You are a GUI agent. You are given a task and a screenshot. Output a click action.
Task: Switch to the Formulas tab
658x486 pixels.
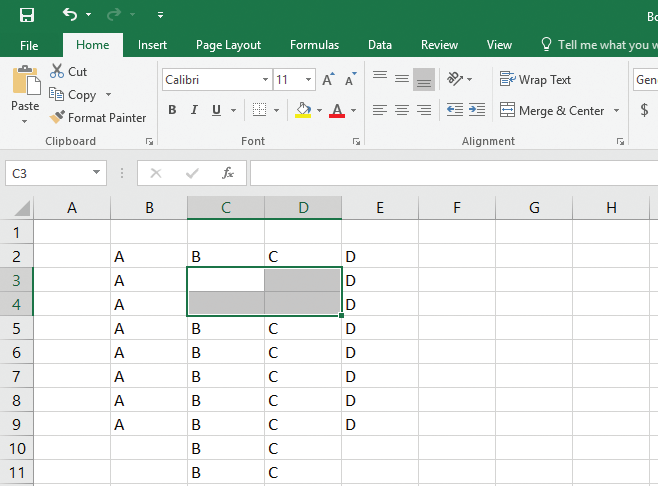[314, 45]
